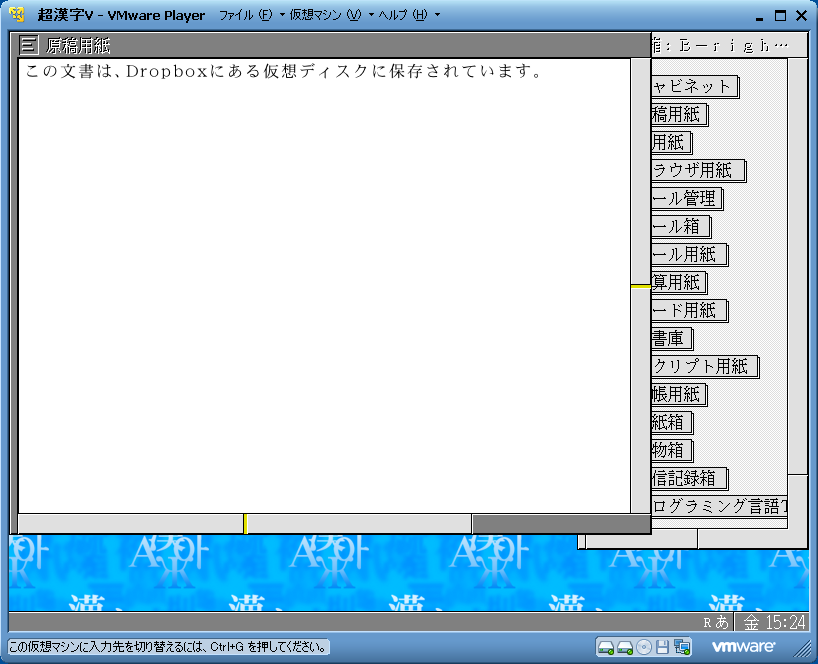The height and width of the screenshot is (664, 818).
Task: Click the VMware Player title bar icon
Action: click(x=17, y=15)
